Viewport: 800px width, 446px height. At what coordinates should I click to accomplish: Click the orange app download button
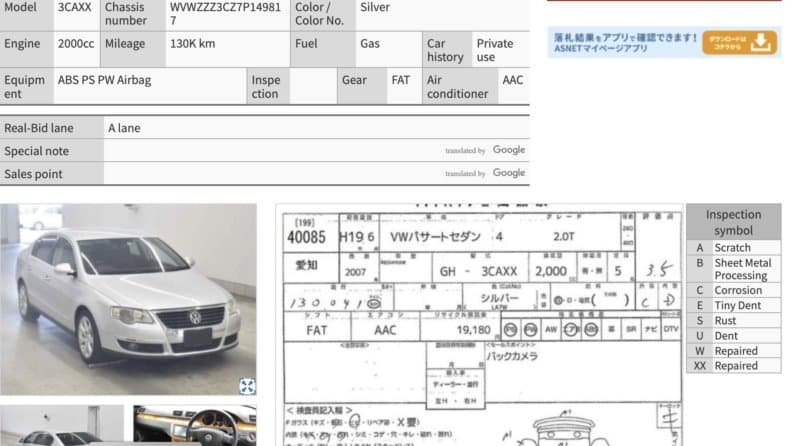[x=739, y=42]
